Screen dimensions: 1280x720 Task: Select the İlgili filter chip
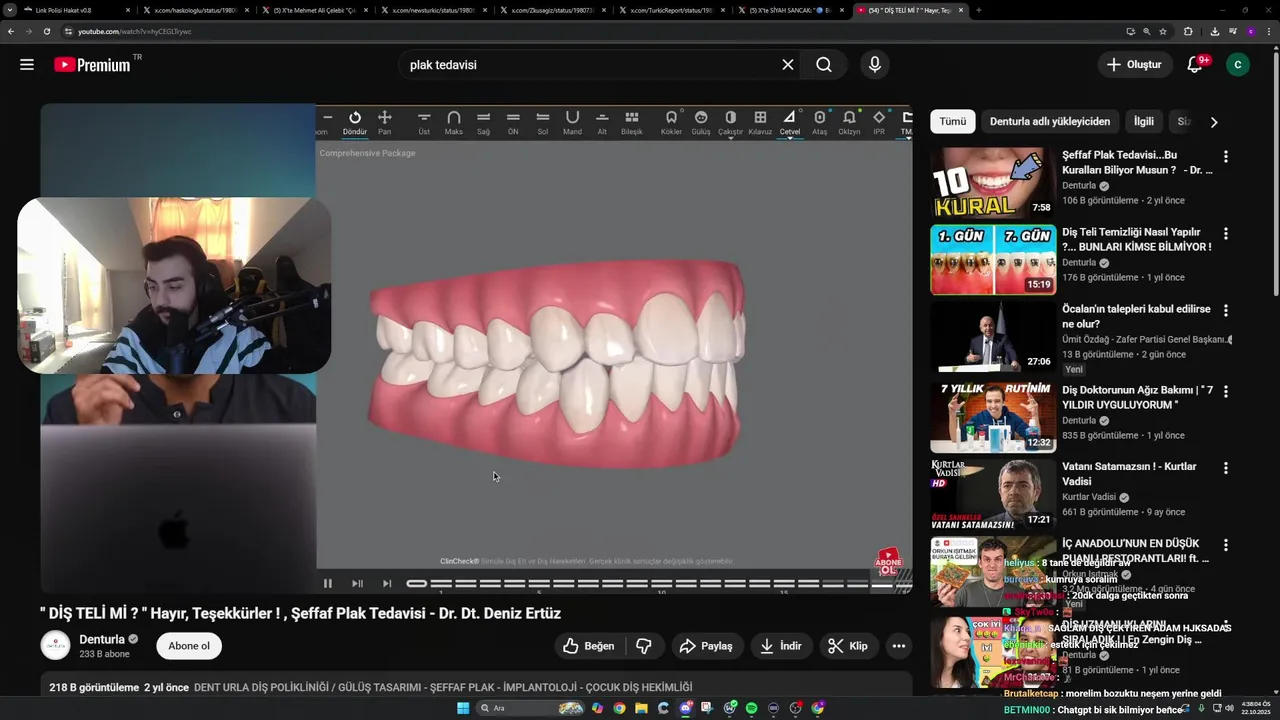point(1144,122)
